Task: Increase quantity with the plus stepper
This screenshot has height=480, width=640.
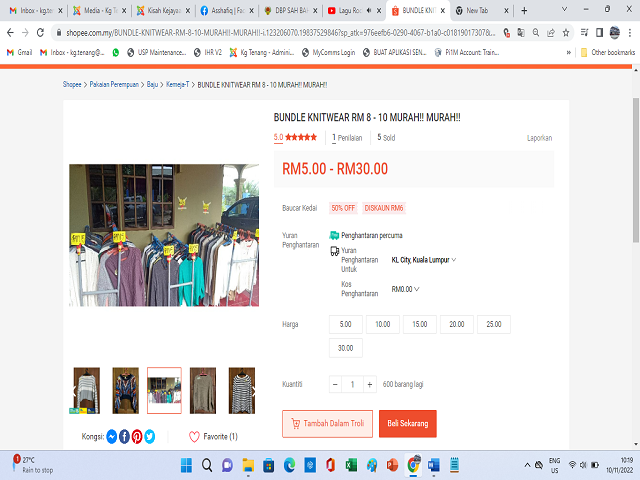Action: pos(371,384)
